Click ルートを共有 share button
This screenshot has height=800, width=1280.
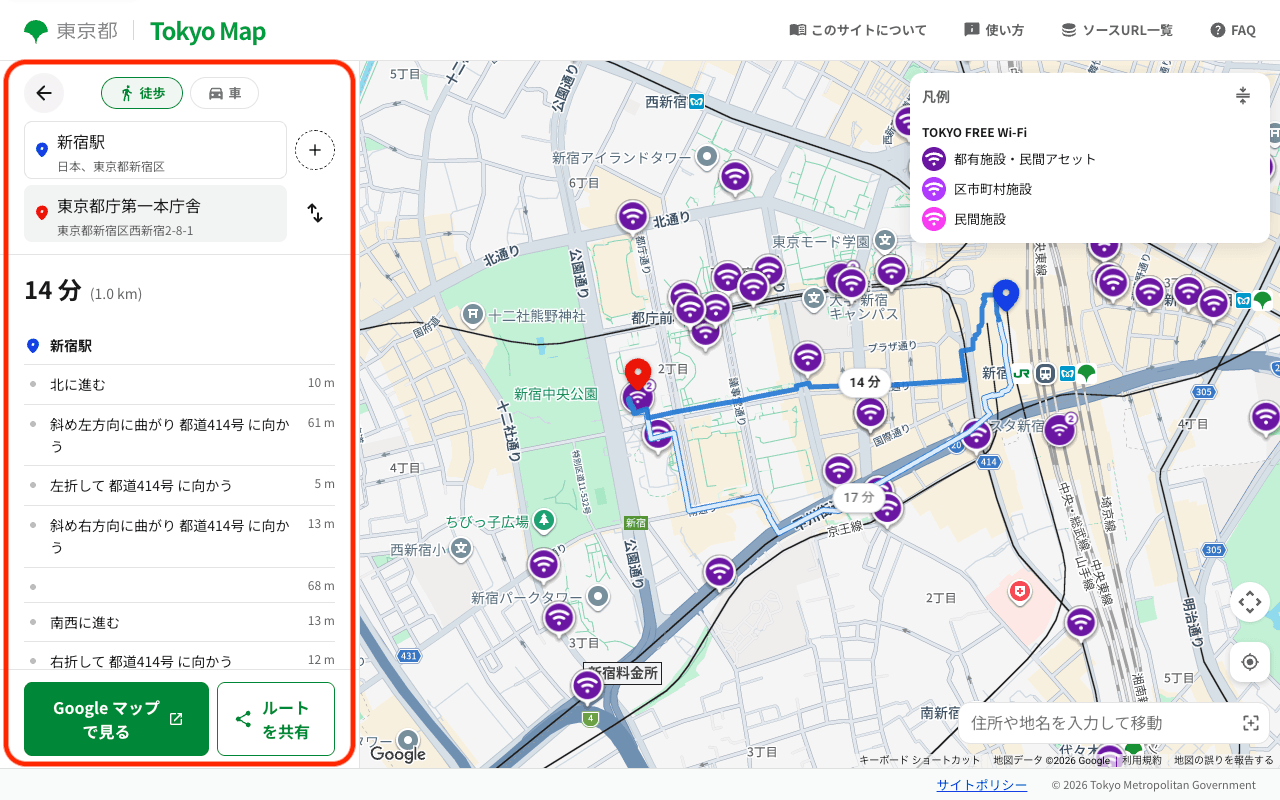(x=276, y=719)
